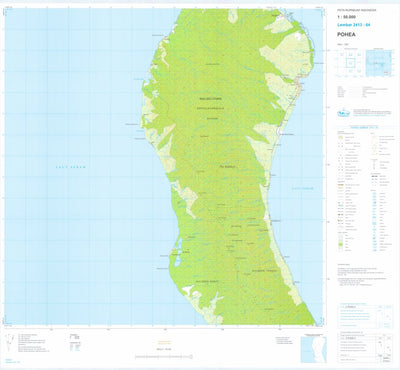This screenshot has height=370, width=400.
Task: Click the graphic scale bar below the map
Action: pyautogui.click(x=164, y=357)
